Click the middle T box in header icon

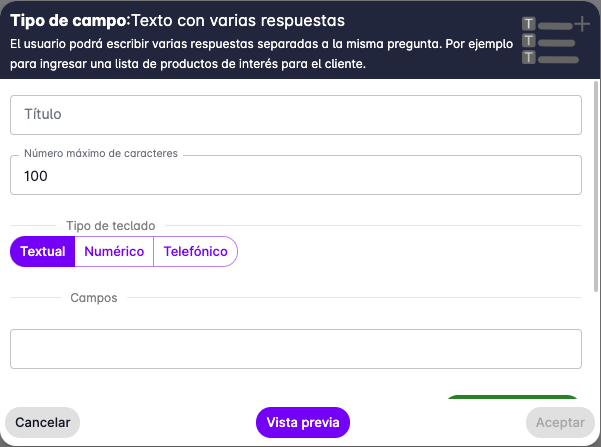click(x=529, y=41)
